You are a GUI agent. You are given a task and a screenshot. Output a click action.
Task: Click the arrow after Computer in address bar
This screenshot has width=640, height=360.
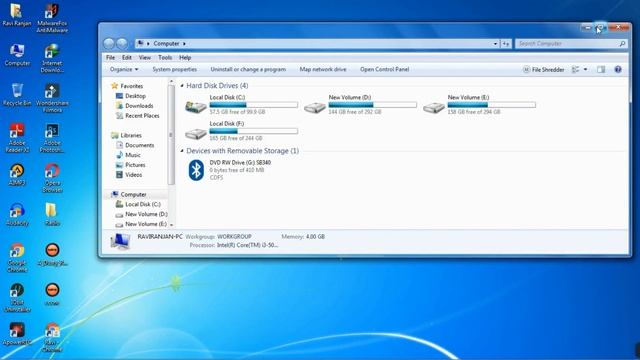pos(184,44)
